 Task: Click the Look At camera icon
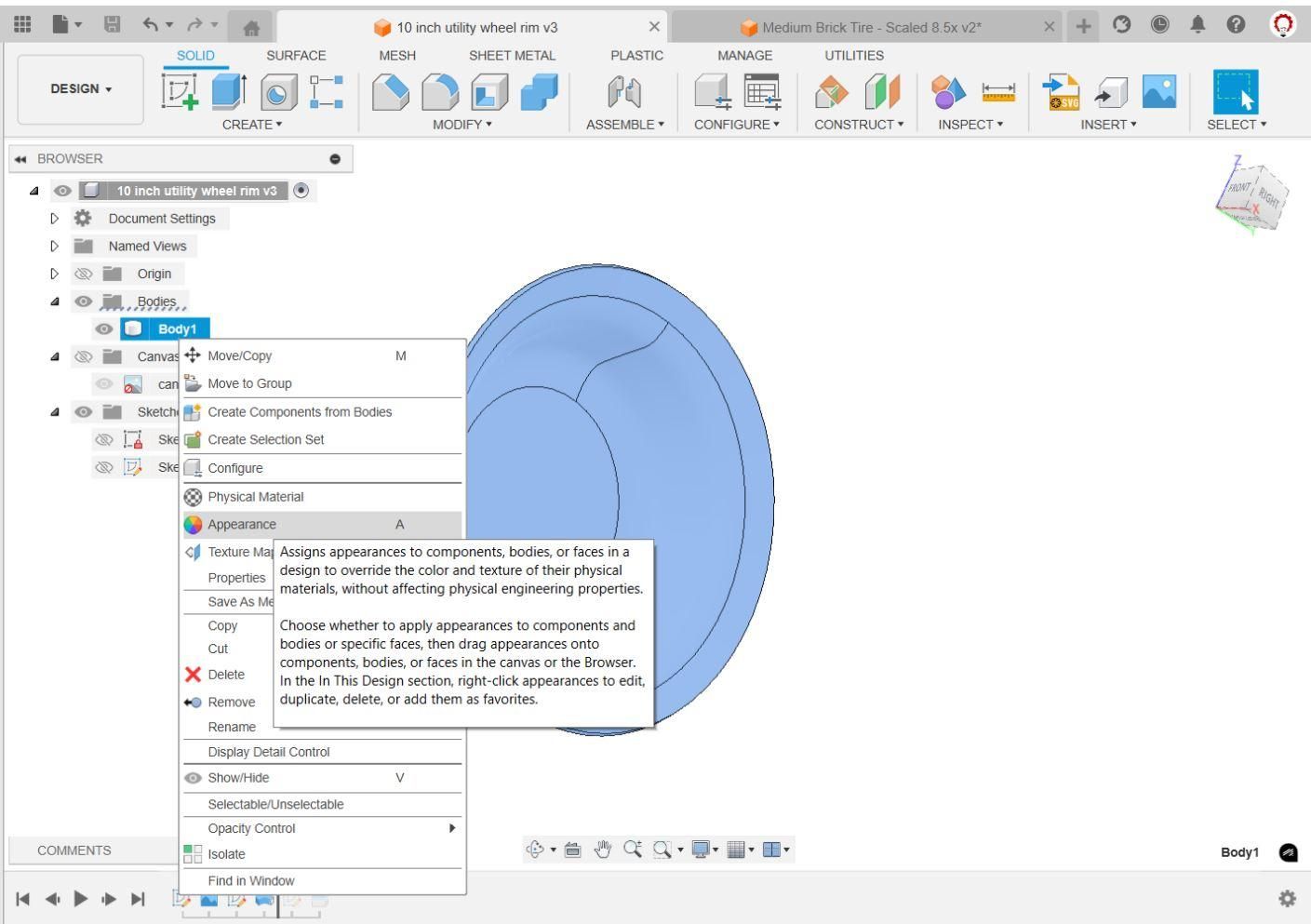point(573,849)
